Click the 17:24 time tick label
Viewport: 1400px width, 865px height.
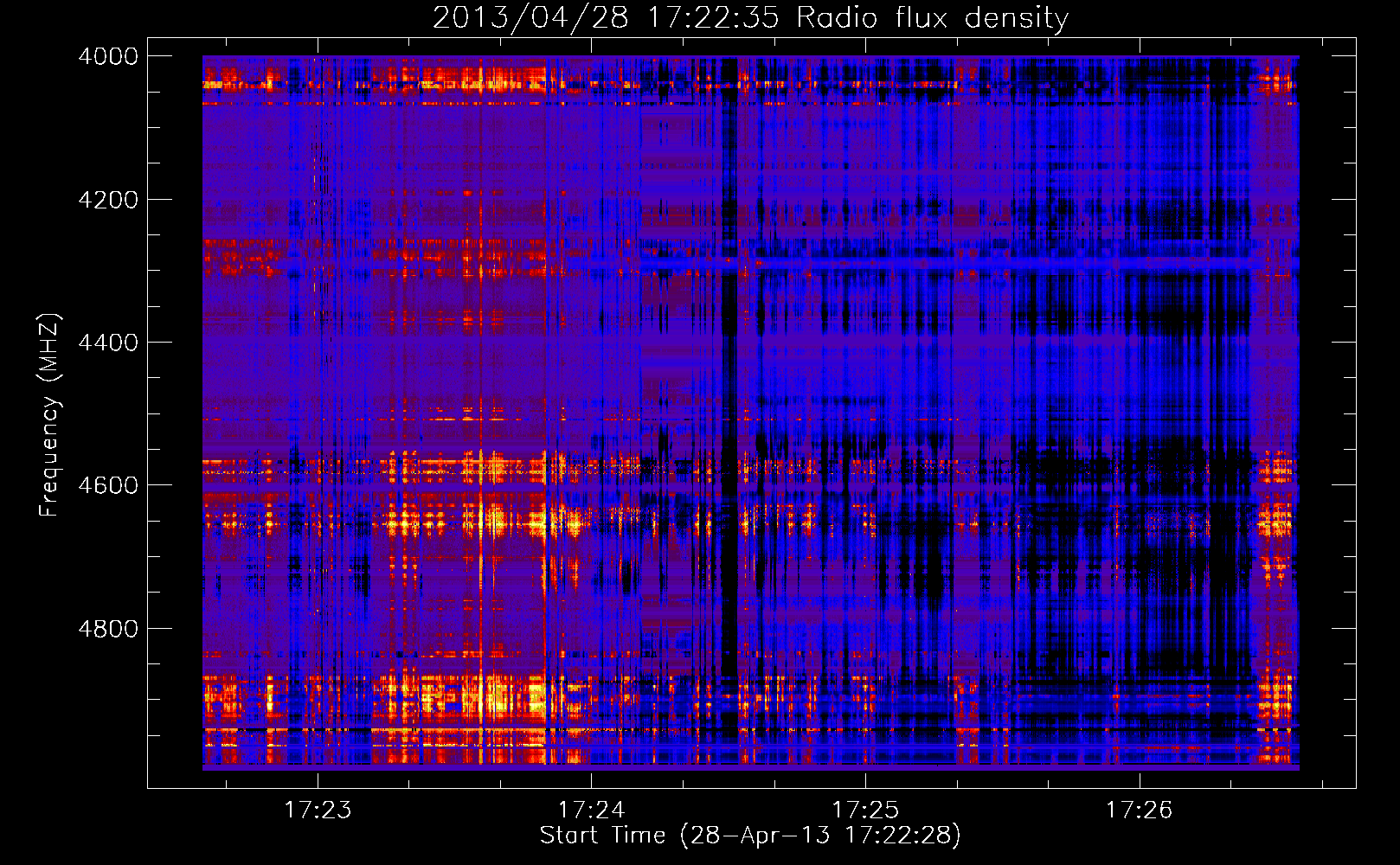click(x=592, y=810)
